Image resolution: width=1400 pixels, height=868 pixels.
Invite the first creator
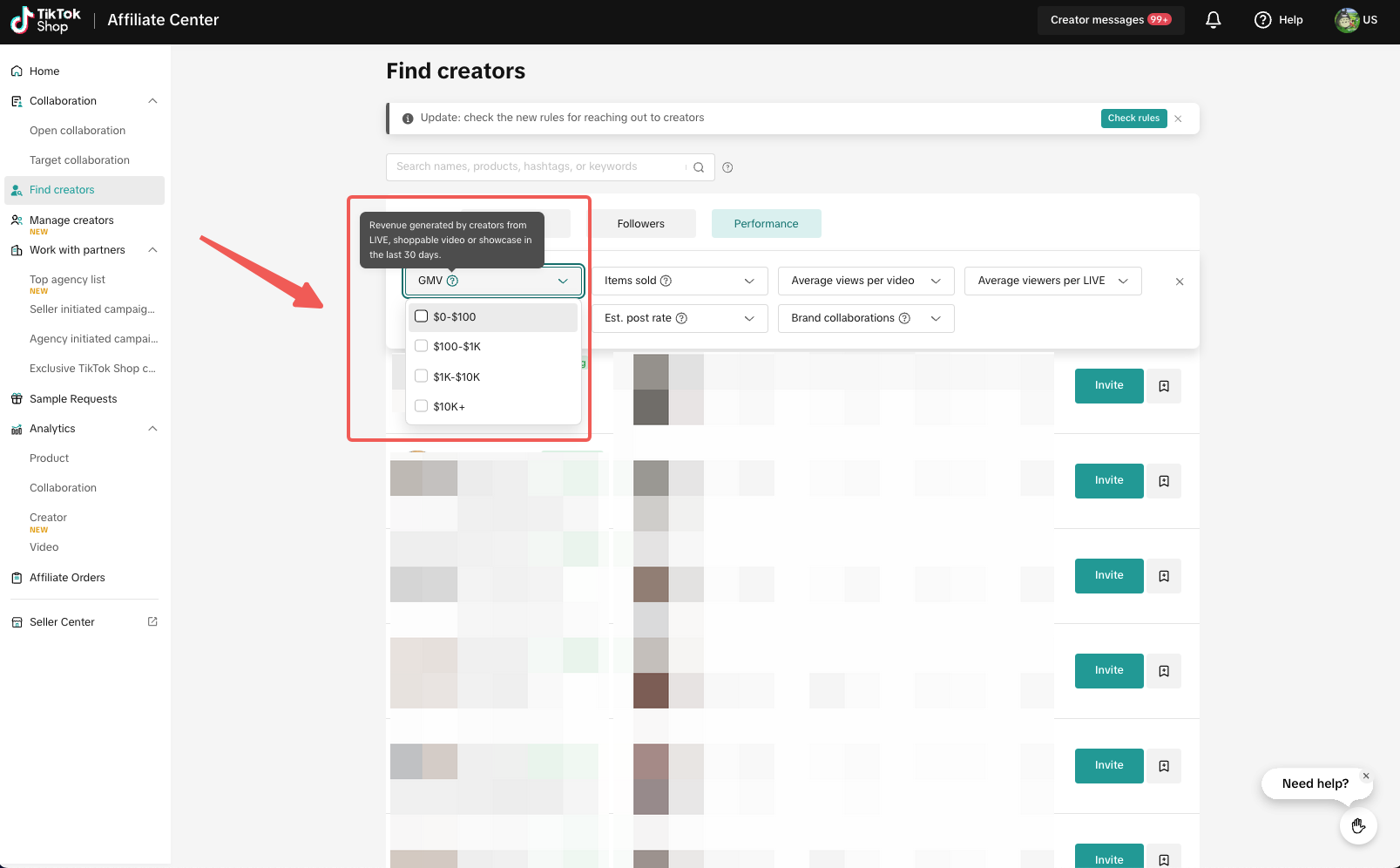(1108, 386)
